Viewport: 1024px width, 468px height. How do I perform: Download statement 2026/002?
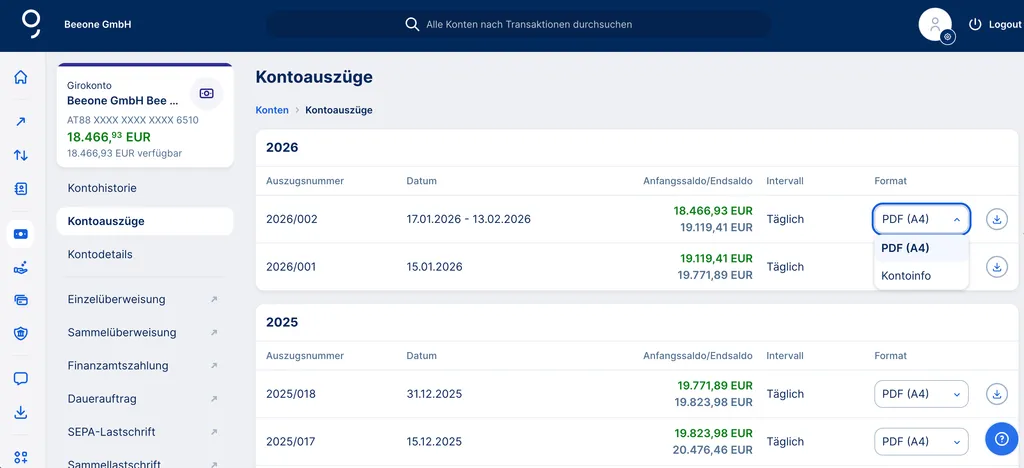click(996, 219)
